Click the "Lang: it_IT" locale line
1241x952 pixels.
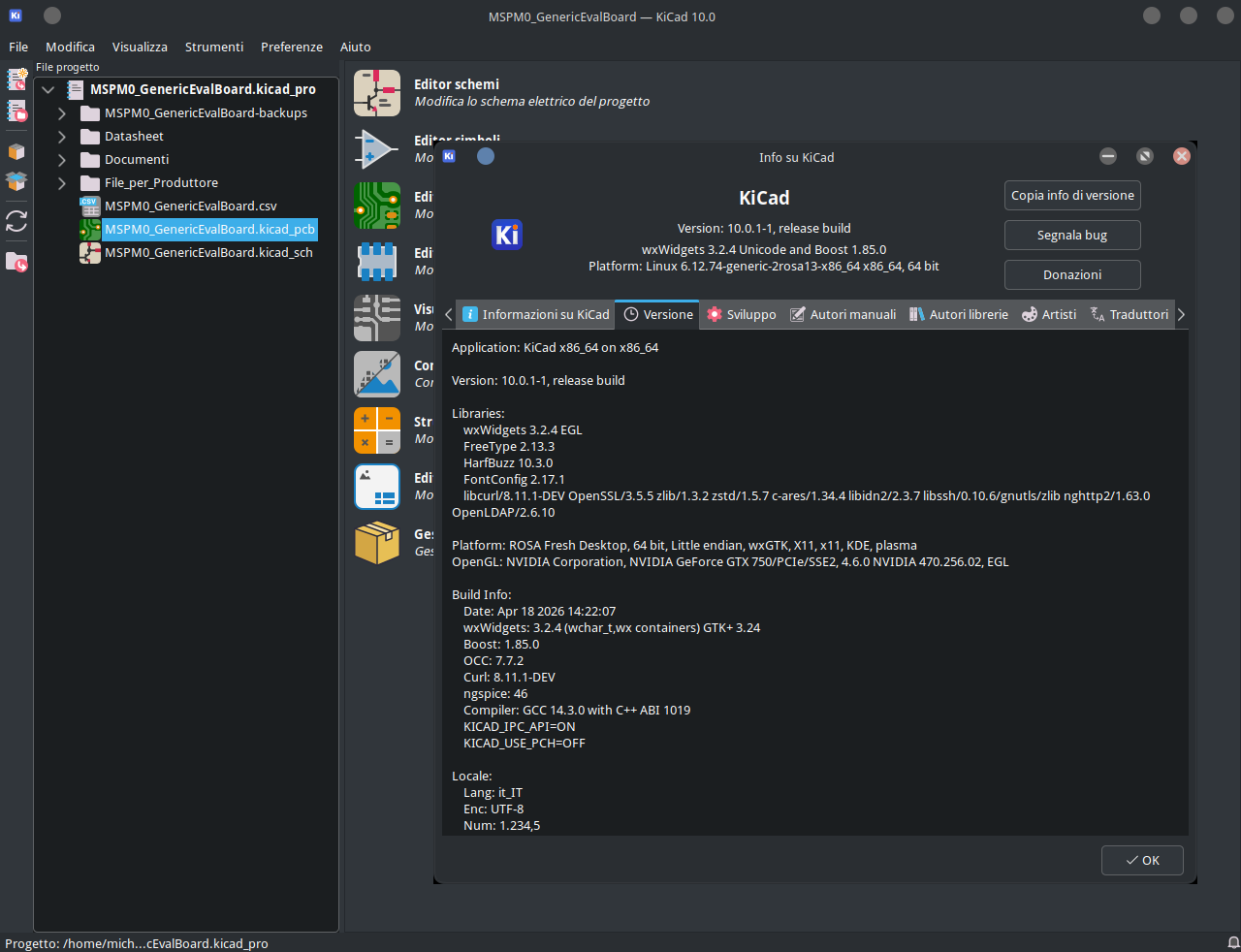click(493, 792)
